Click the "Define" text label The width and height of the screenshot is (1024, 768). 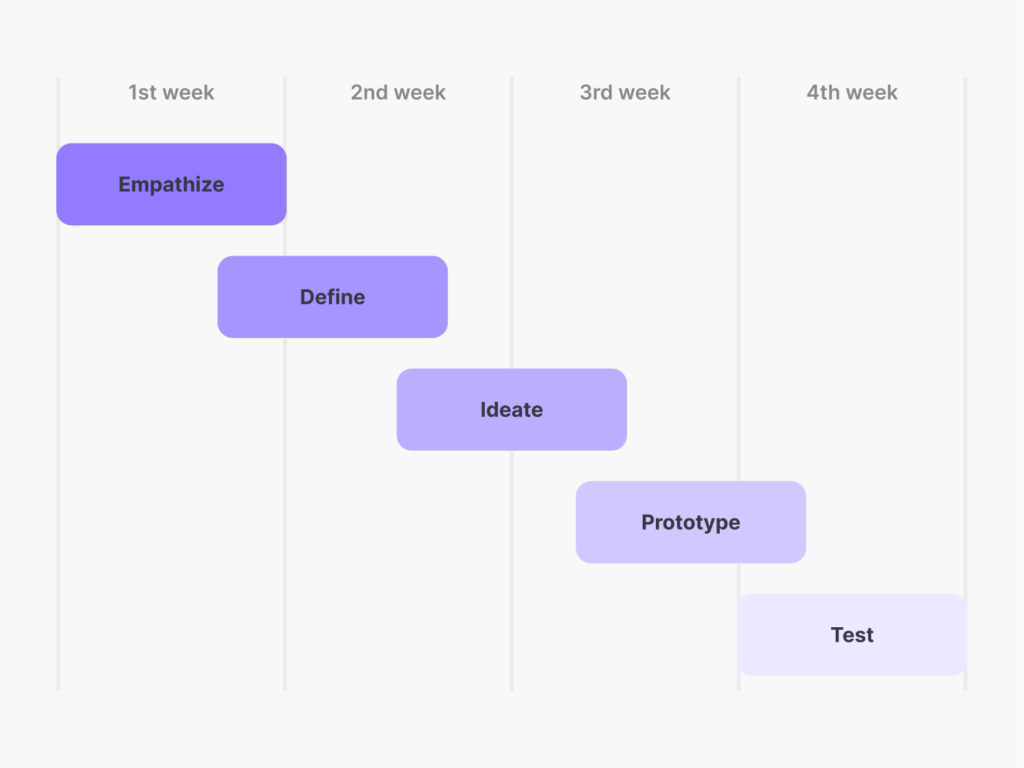(332, 297)
